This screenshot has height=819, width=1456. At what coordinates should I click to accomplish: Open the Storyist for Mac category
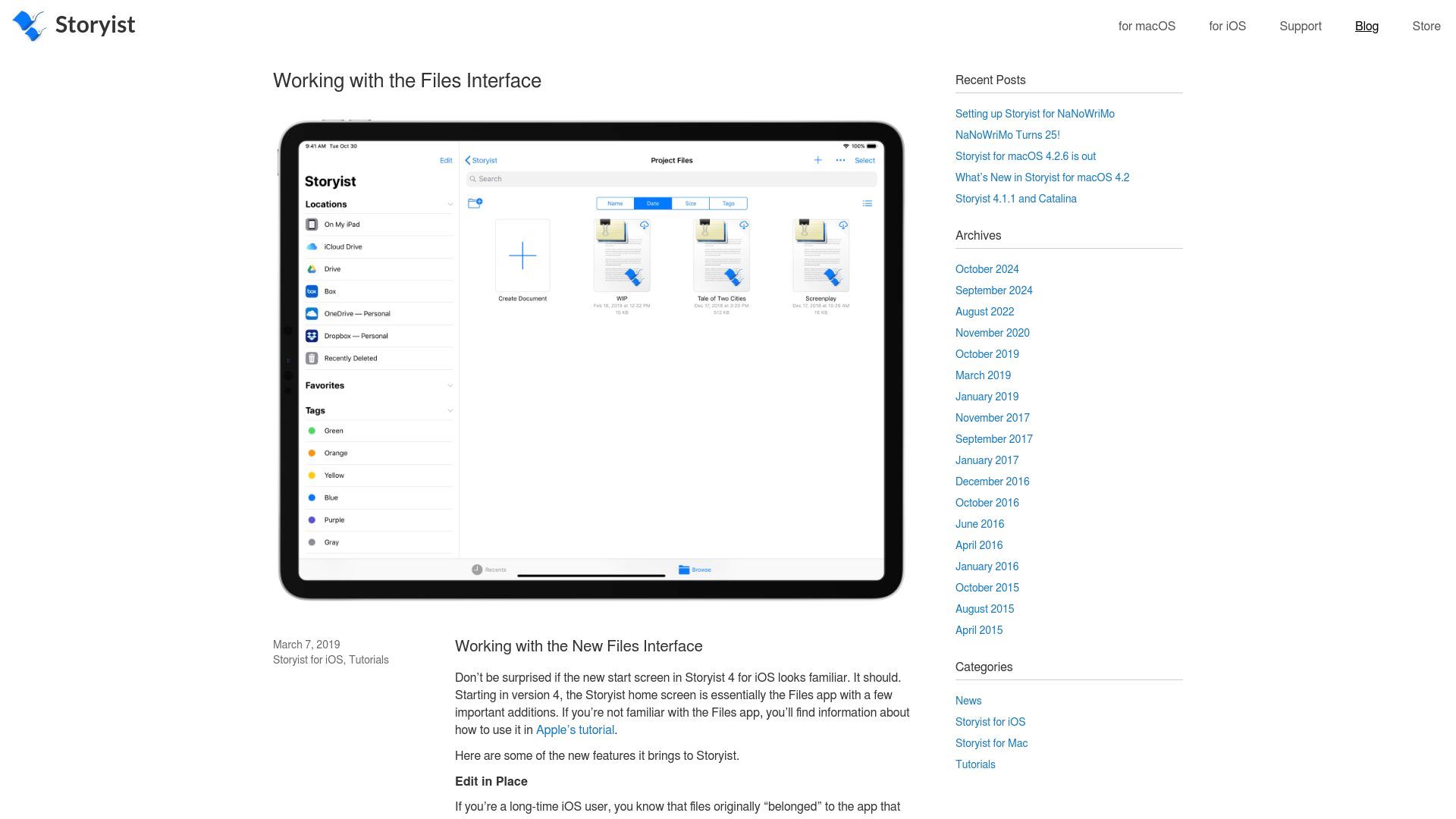coord(991,743)
